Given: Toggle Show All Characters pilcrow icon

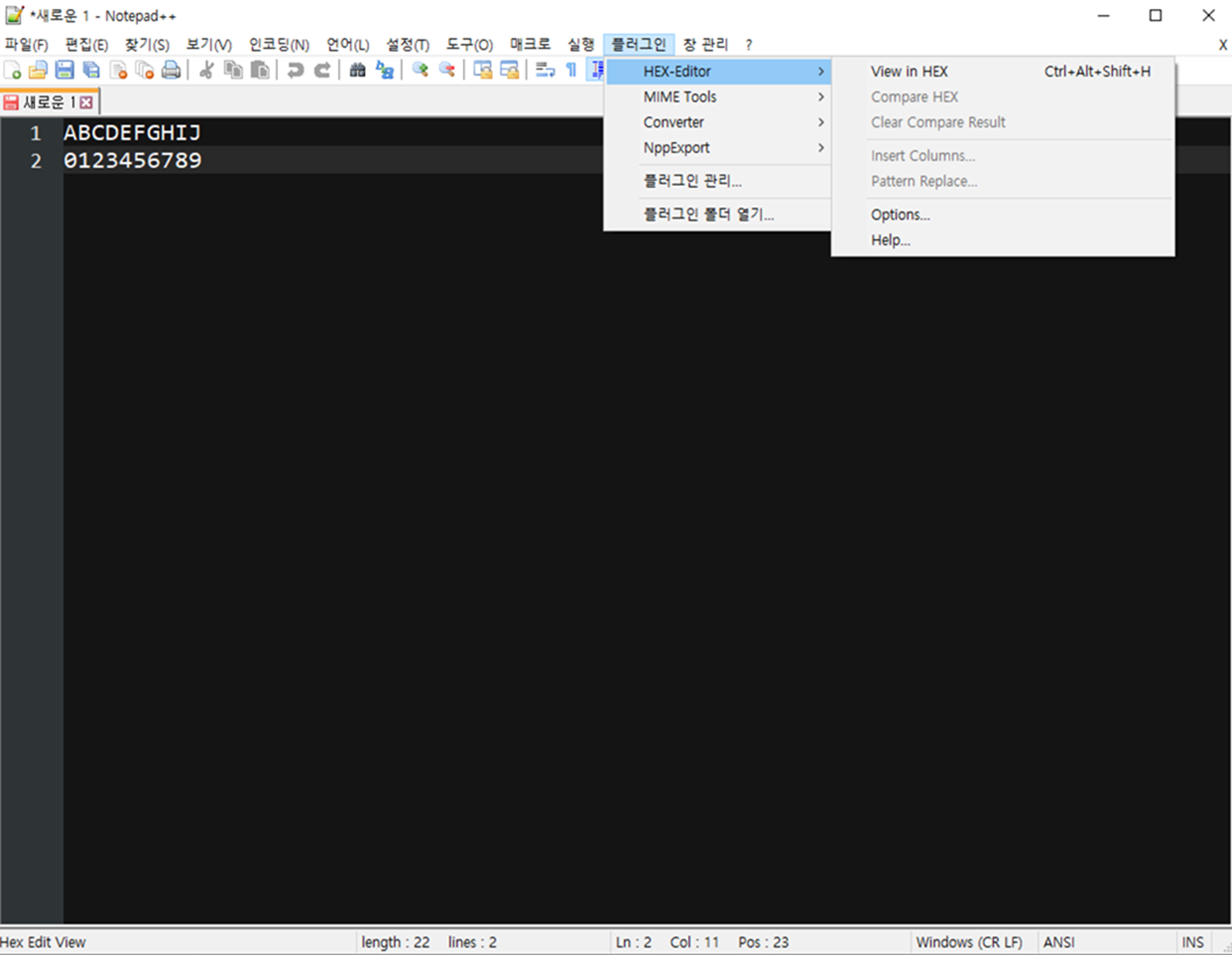Looking at the screenshot, I should (x=571, y=70).
